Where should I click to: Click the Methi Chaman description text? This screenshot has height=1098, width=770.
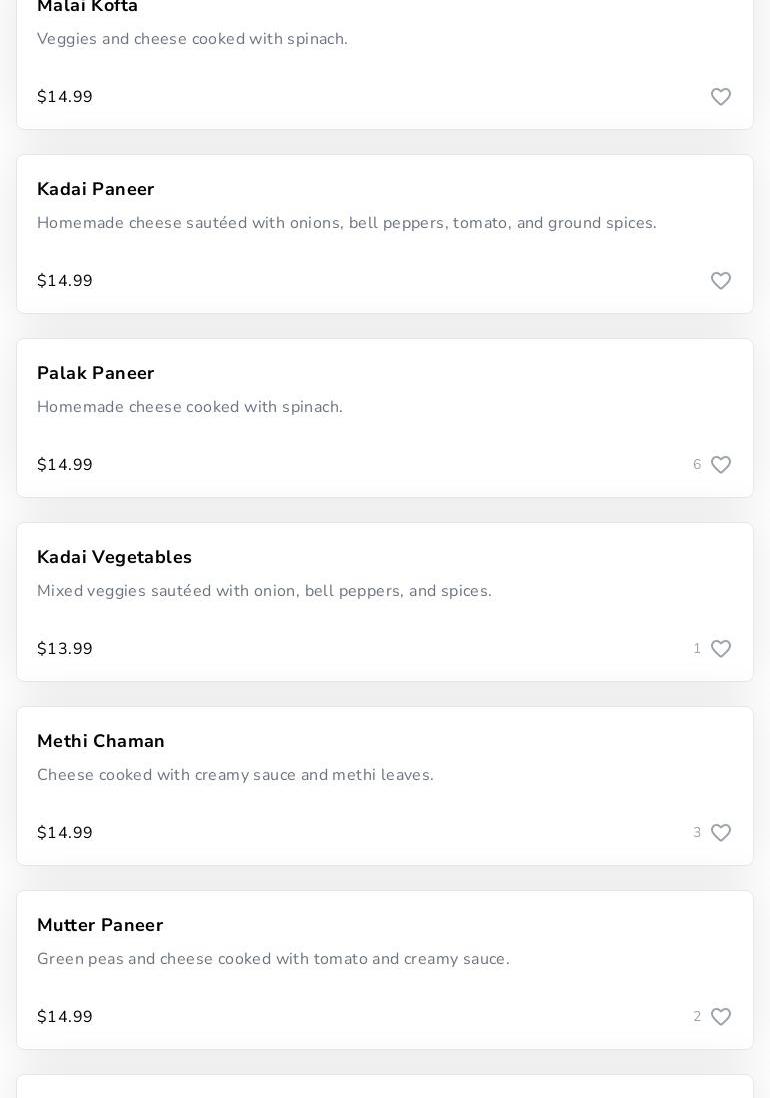click(x=235, y=775)
